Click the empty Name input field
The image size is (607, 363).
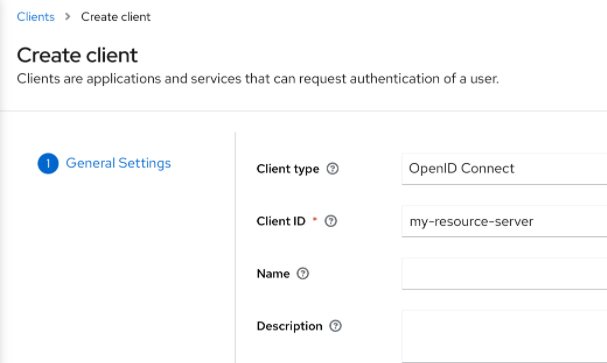pyautogui.click(x=504, y=274)
